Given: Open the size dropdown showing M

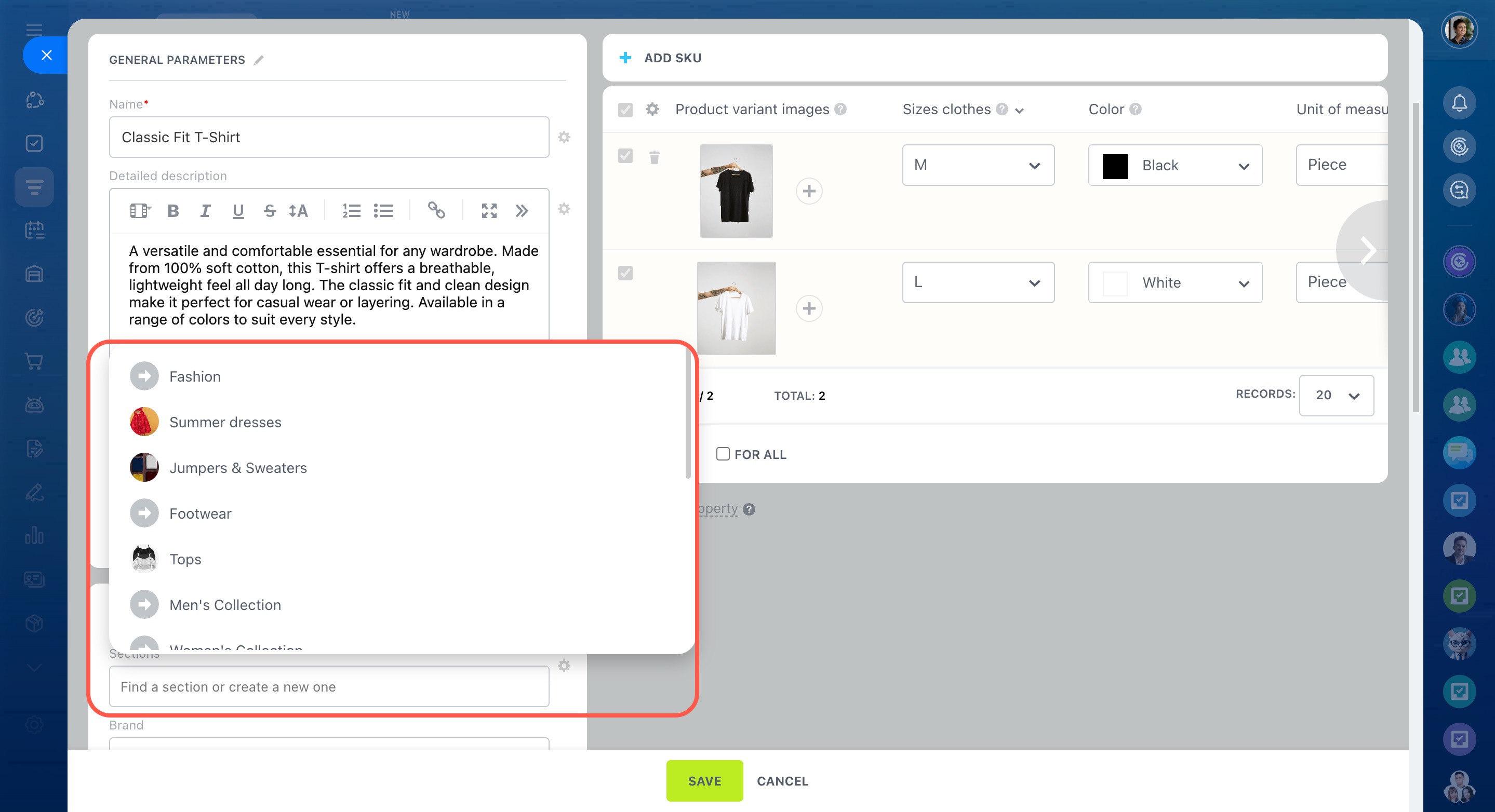Looking at the screenshot, I should tap(978, 165).
